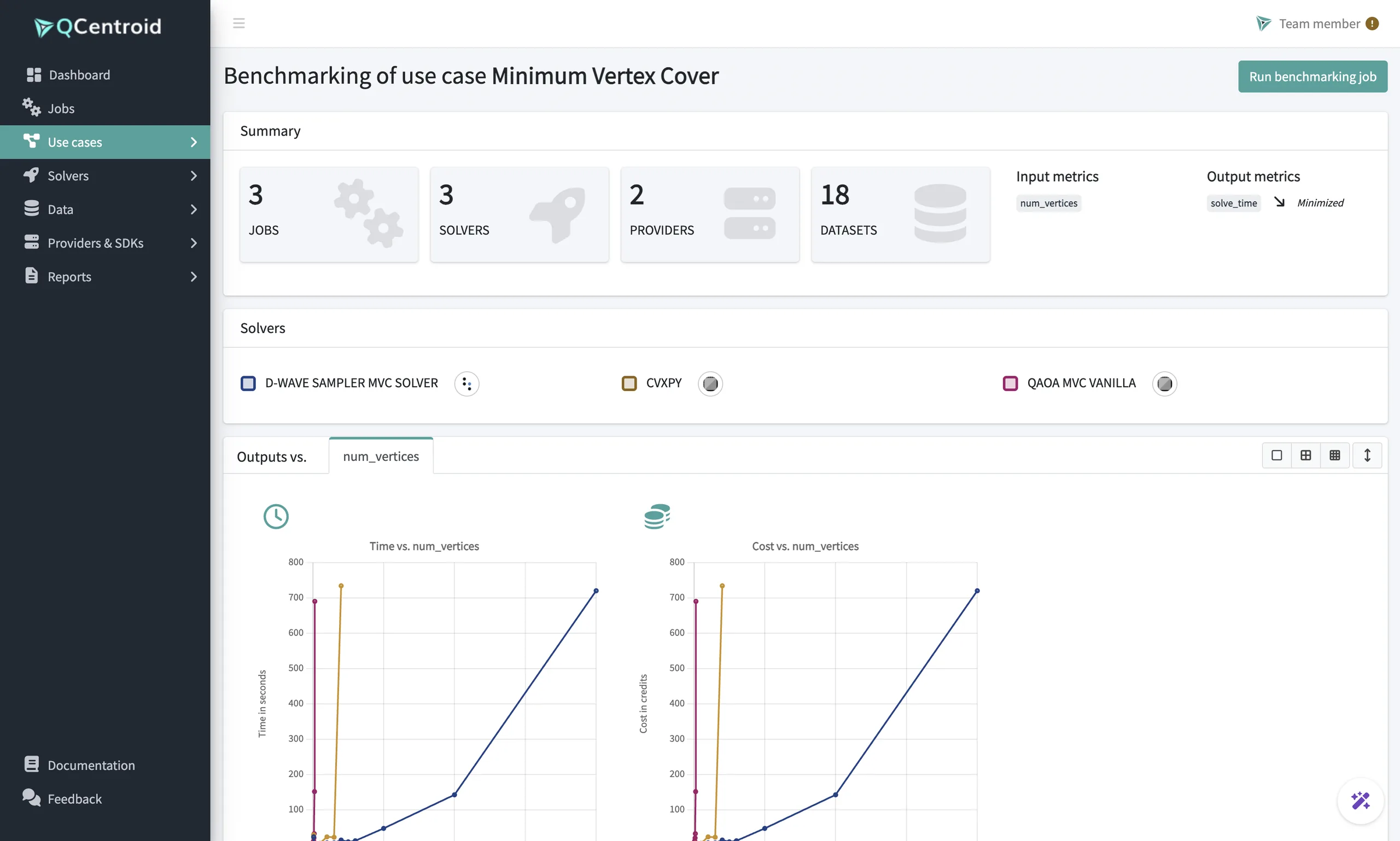Screen dimensions: 1400x841
Task: Click the provider icon next to CVXPY
Action: [710, 384]
